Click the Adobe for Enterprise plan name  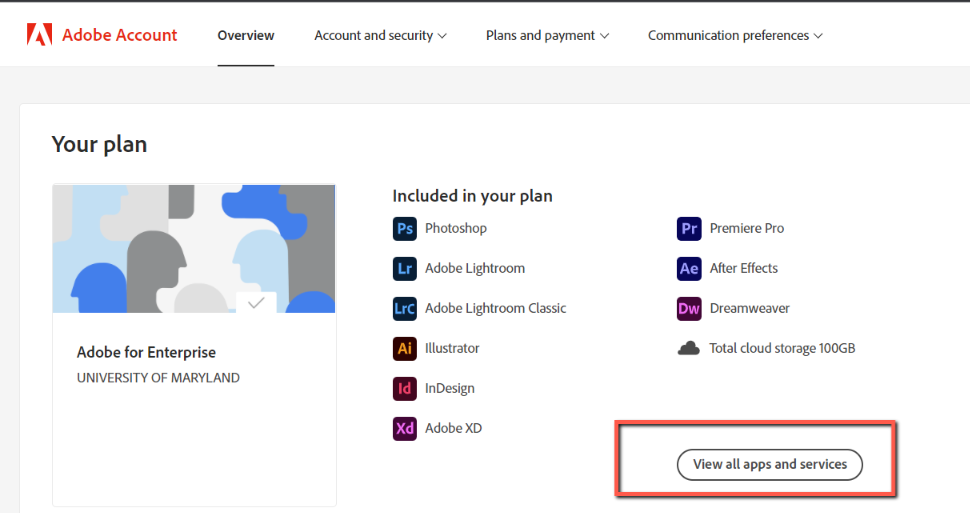pyautogui.click(x=146, y=352)
